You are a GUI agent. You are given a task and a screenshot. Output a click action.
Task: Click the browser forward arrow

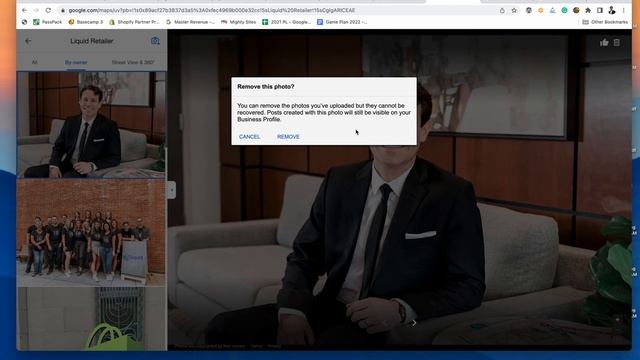coord(36,10)
